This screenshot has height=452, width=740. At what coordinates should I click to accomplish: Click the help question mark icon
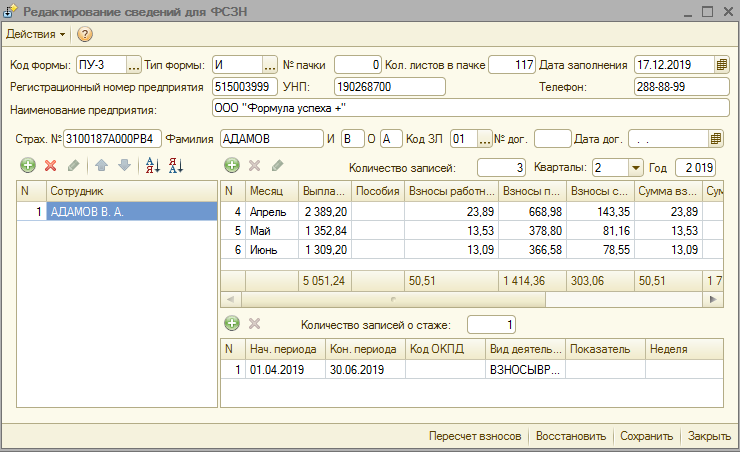85,35
